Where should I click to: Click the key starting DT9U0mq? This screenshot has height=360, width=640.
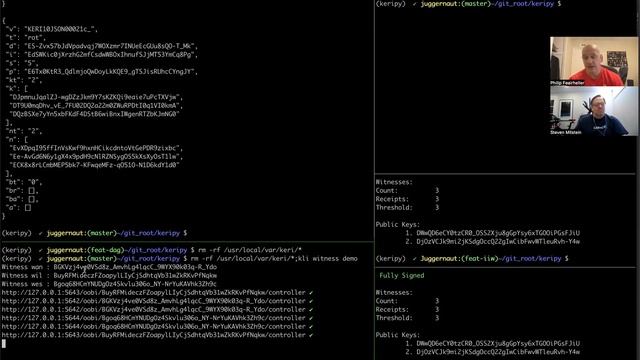point(96,106)
